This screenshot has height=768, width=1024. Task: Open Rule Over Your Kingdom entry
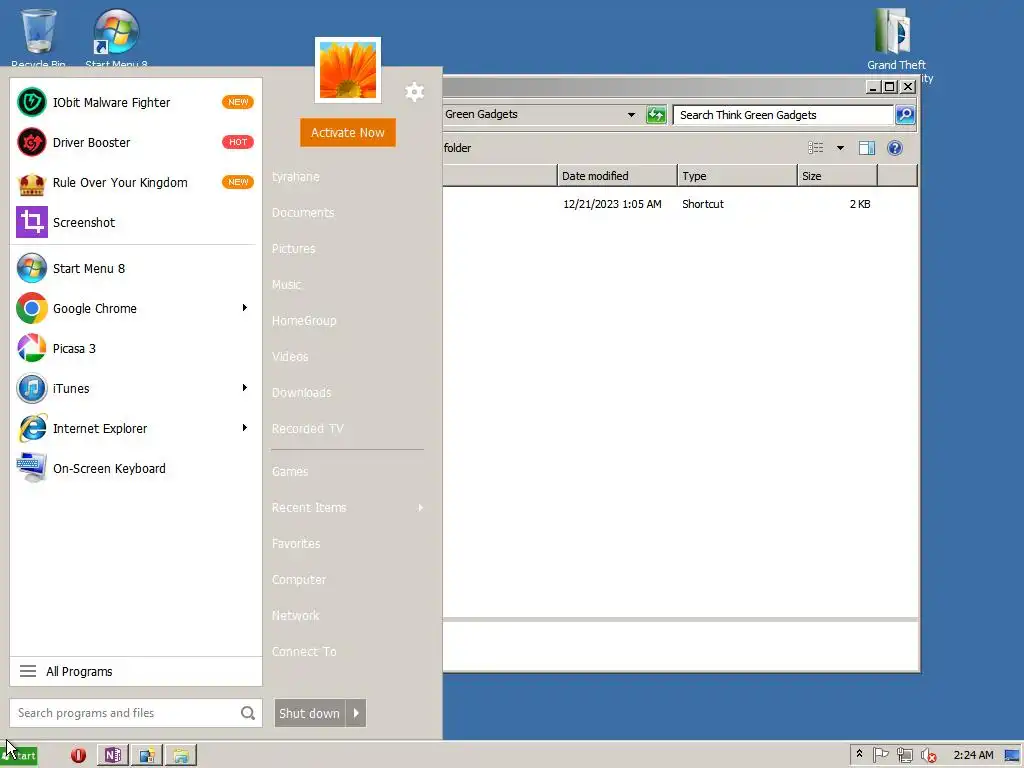[x=136, y=182]
